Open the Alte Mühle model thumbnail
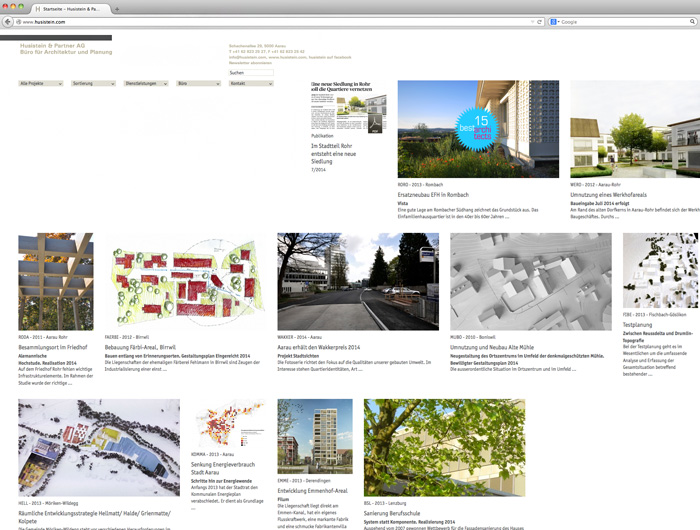Screen dimensions: 700x530 530,283
